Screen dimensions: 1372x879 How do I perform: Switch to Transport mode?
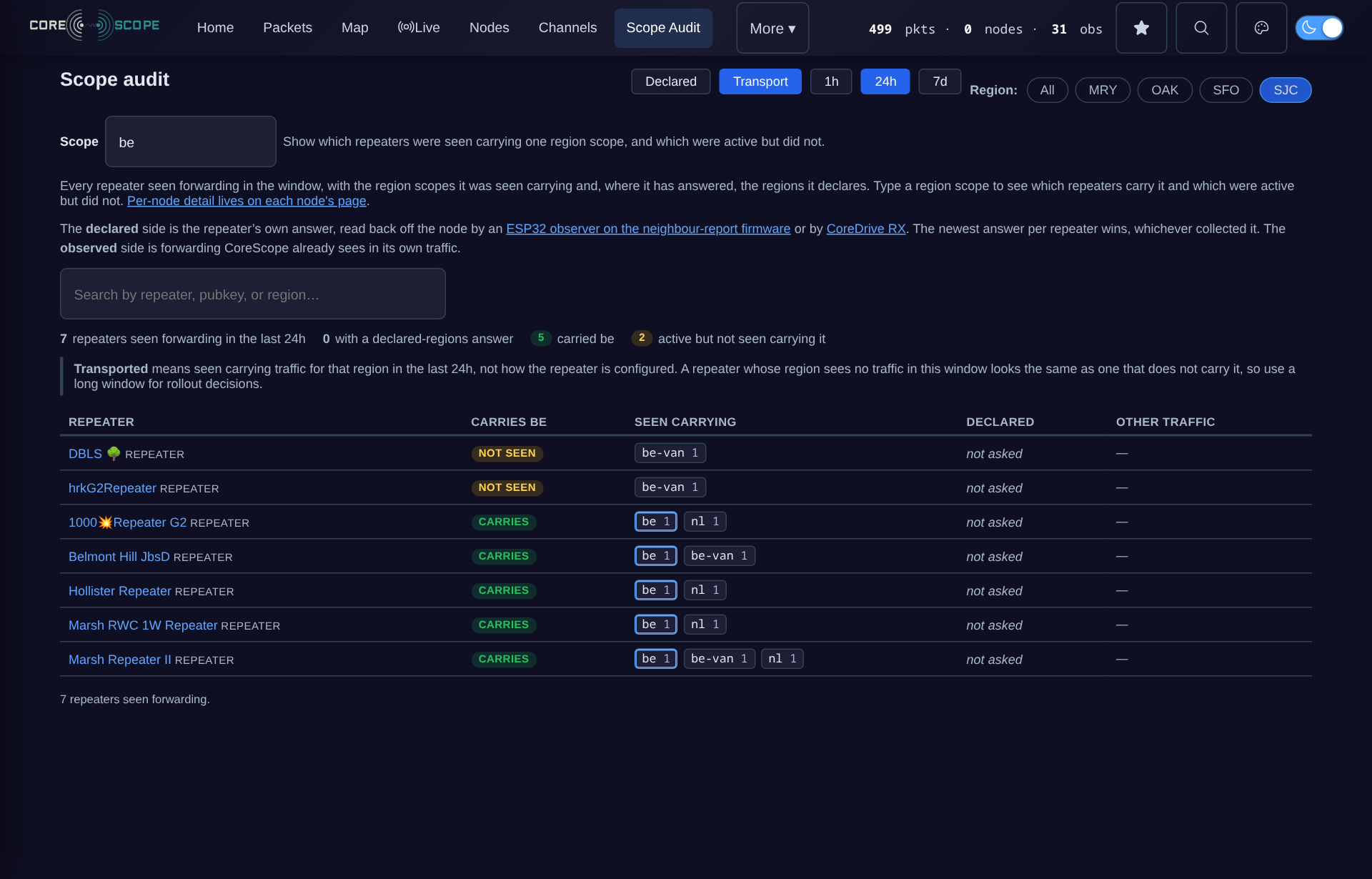760,81
